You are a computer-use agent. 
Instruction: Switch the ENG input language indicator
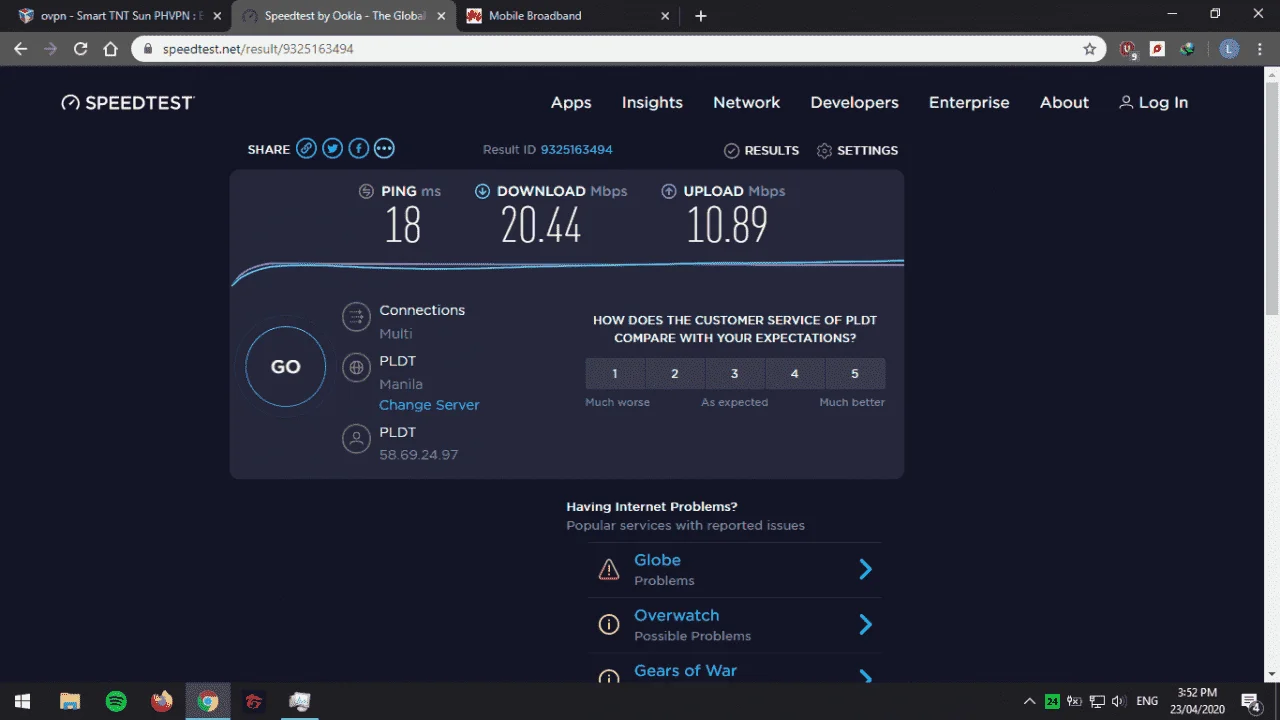click(1147, 701)
